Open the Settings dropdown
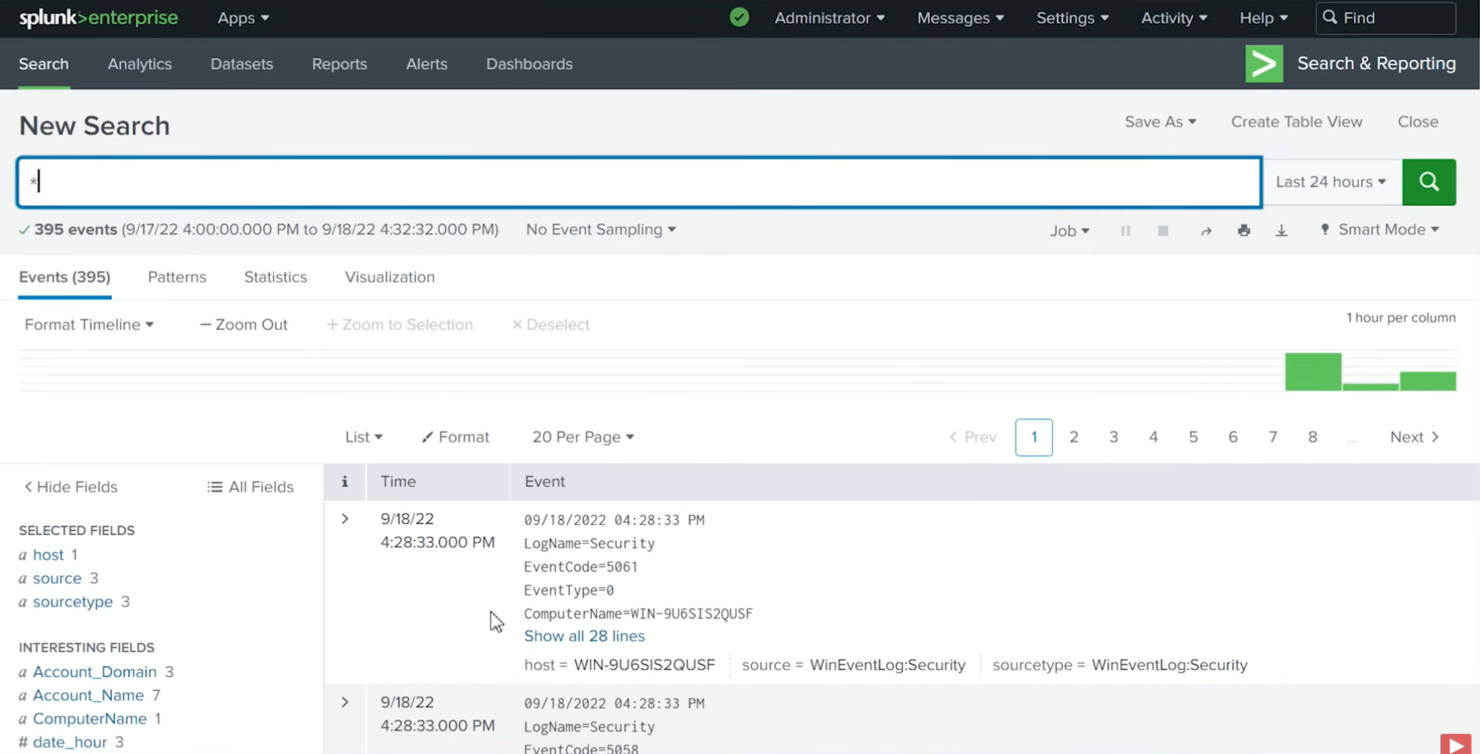This screenshot has height=754, width=1480. pos(1072,18)
